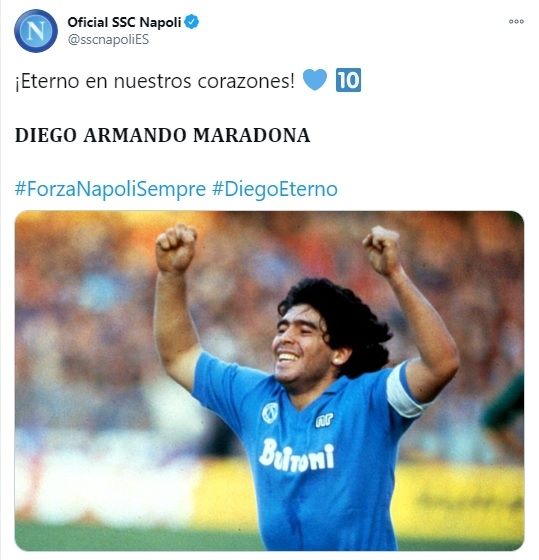The height and width of the screenshot is (560, 539).
Task: Click the white captain armband in photo
Action: coord(404,390)
